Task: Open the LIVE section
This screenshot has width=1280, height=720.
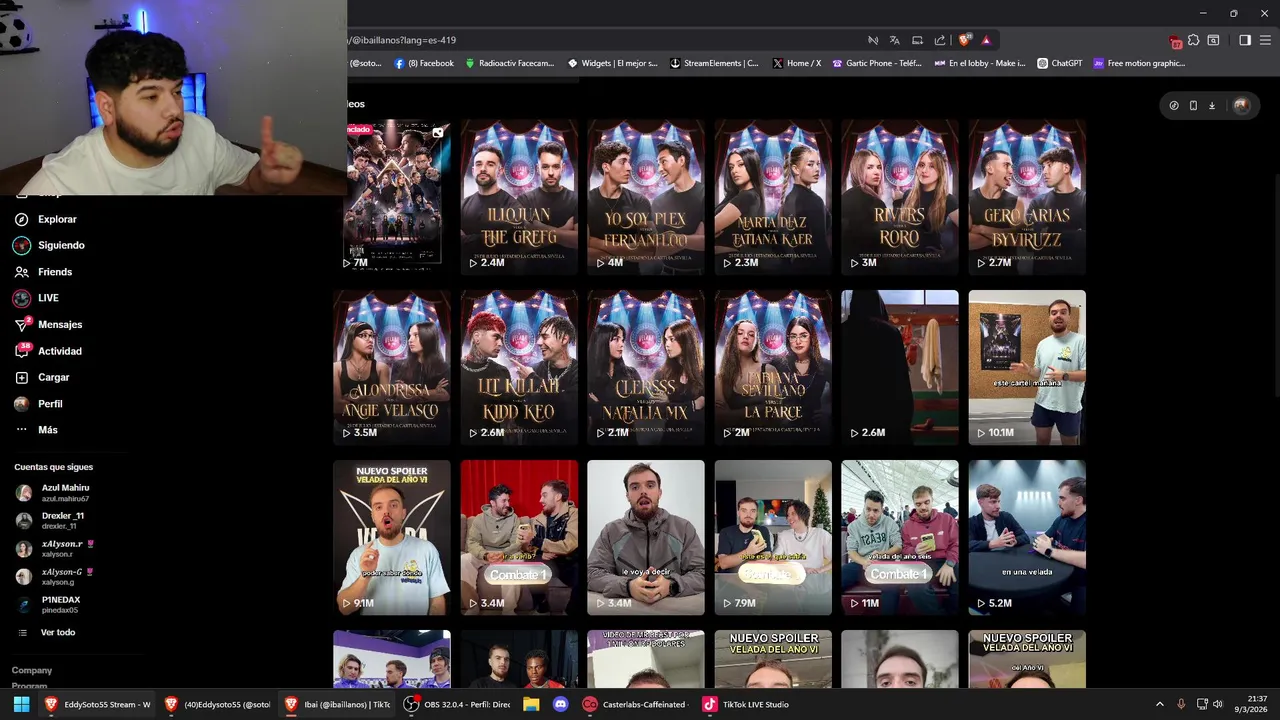Action: coord(36,298)
